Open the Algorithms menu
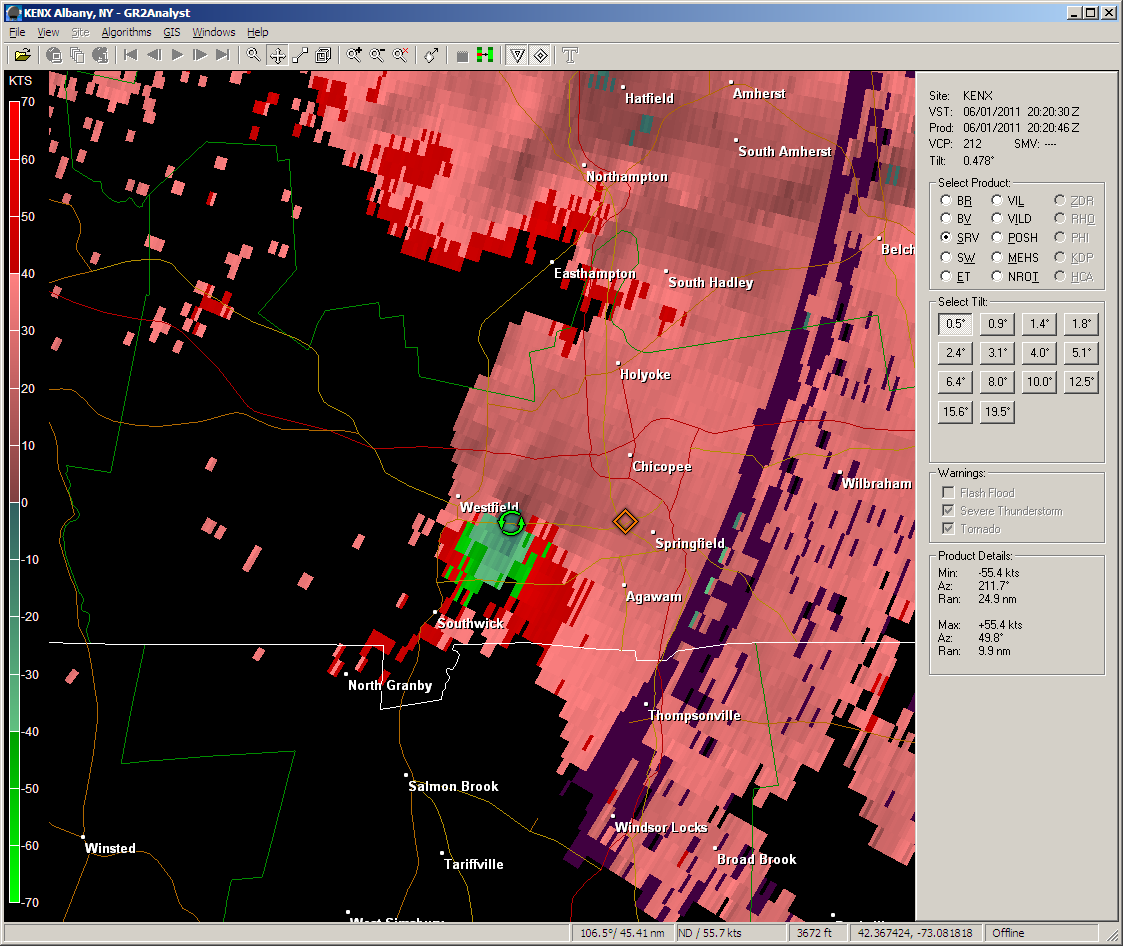 pyautogui.click(x=126, y=32)
